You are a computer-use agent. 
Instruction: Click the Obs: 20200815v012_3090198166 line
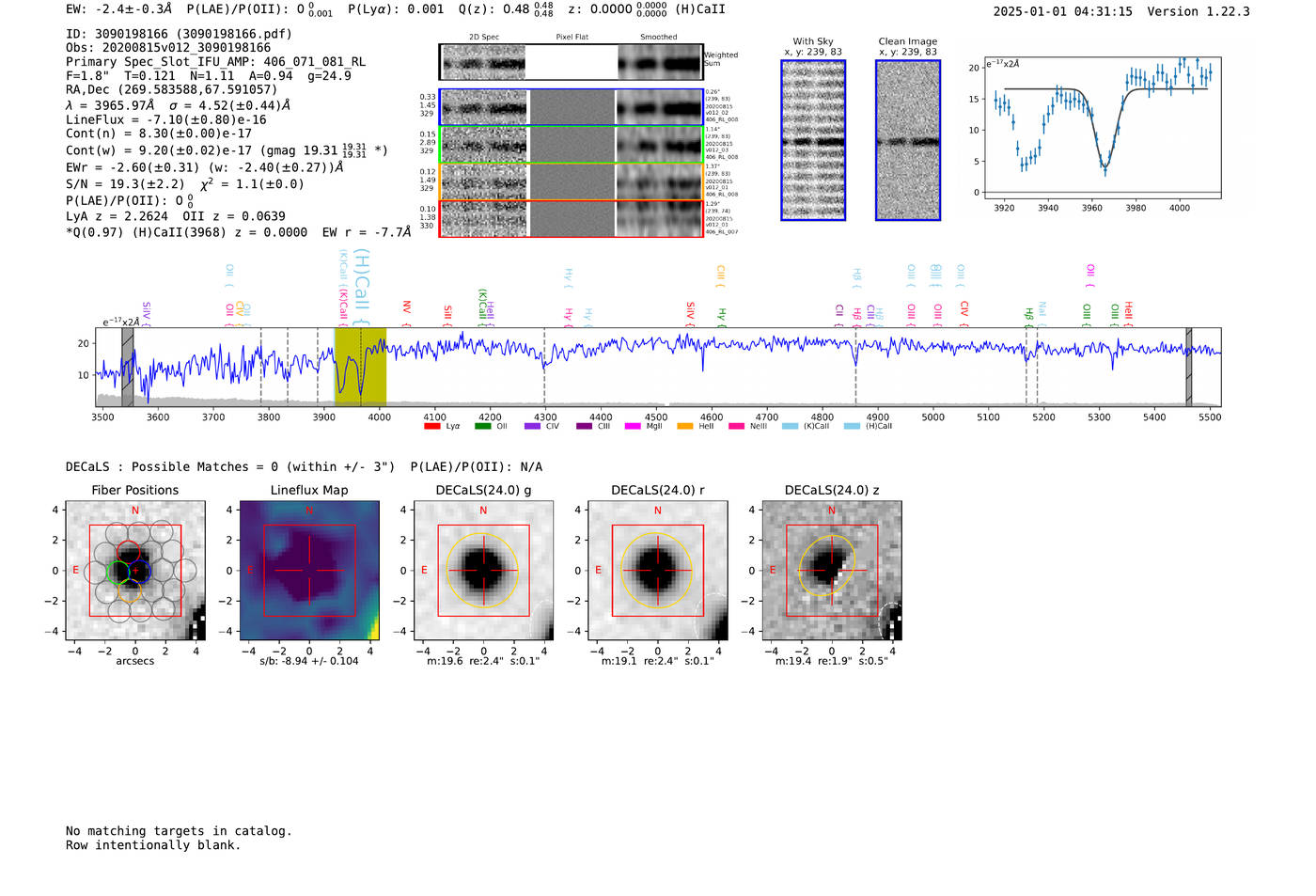168,48
